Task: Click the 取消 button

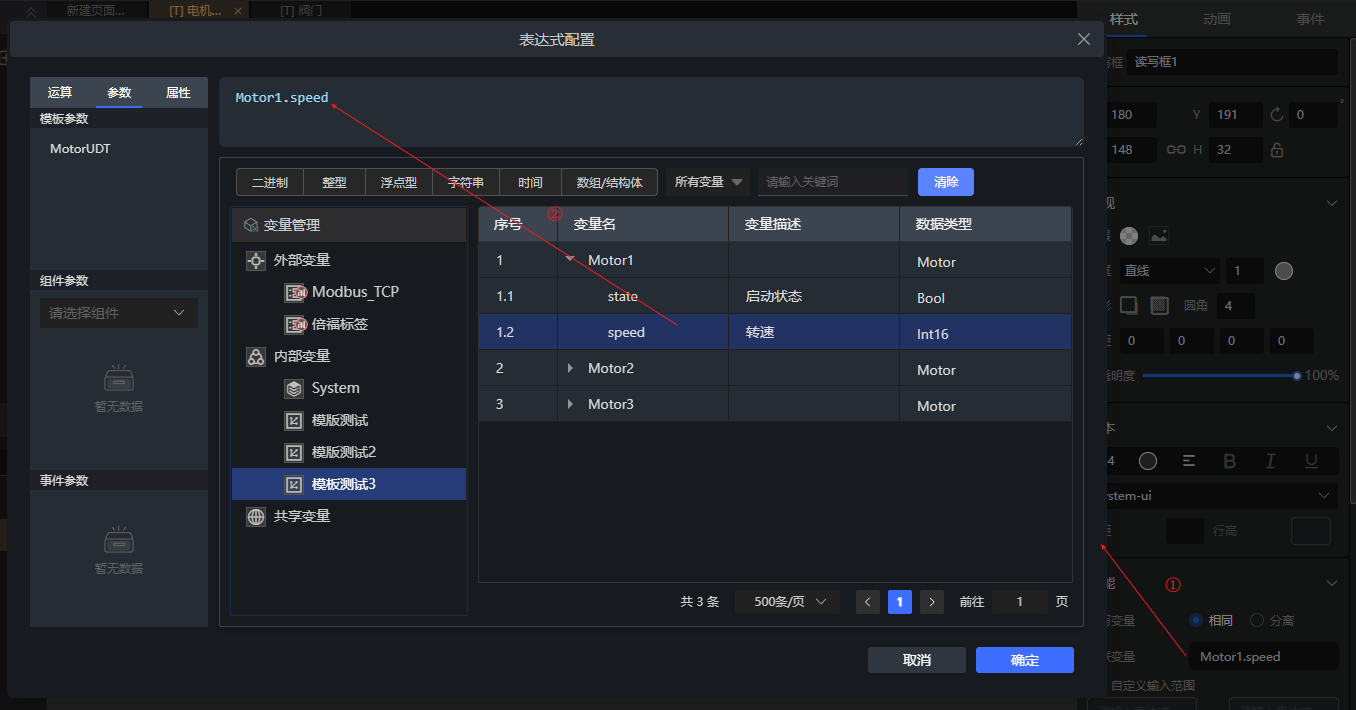Action: click(x=917, y=660)
